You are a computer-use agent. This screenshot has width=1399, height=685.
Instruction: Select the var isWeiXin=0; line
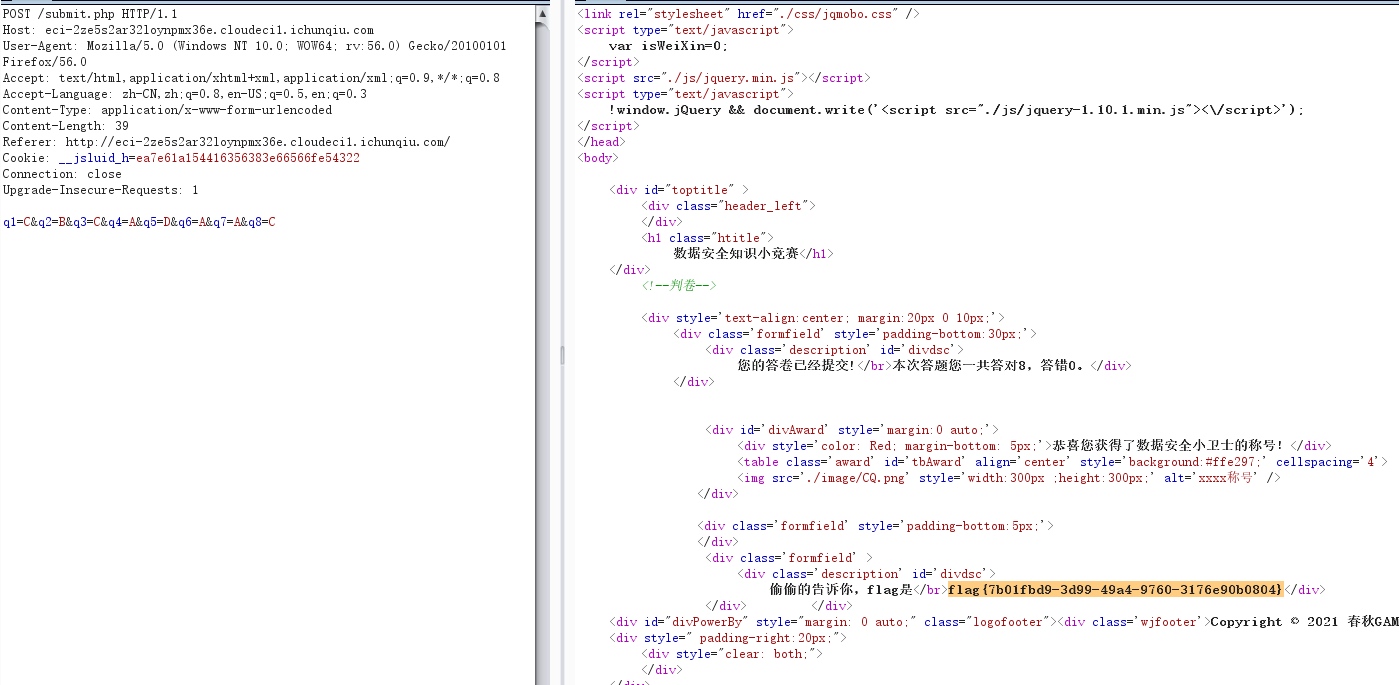[x=668, y=46]
